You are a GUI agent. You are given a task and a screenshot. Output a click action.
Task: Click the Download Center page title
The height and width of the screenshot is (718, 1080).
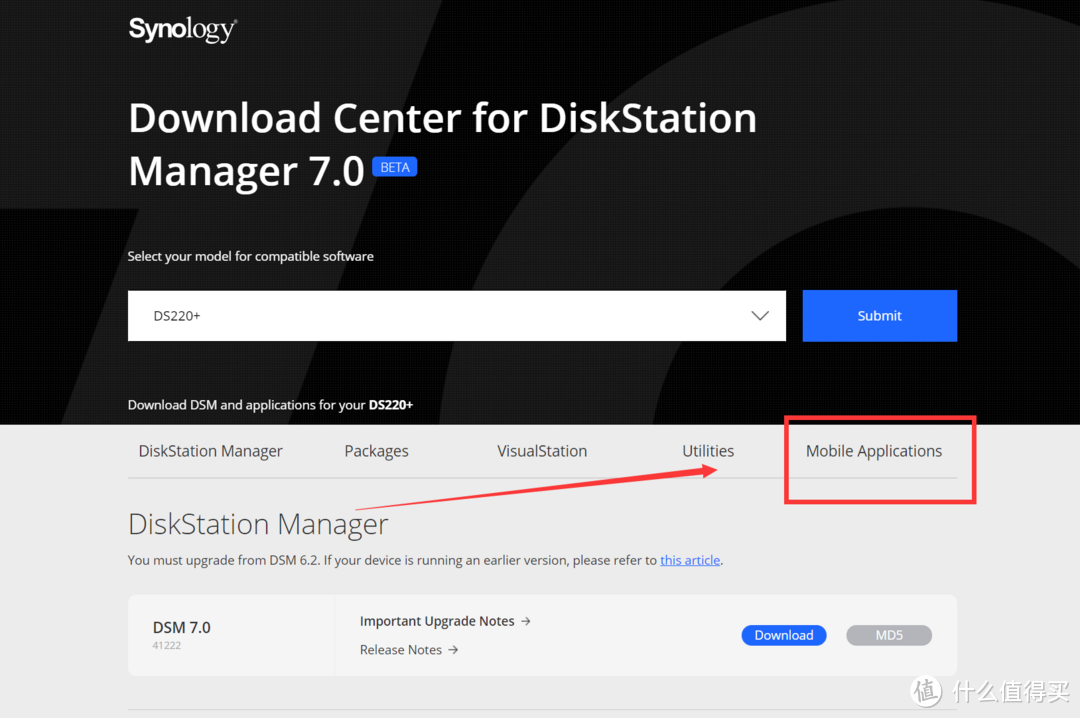tap(442, 144)
